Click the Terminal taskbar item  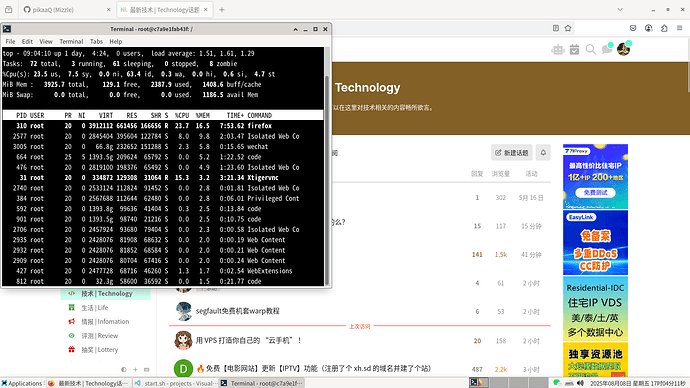coord(262,383)
